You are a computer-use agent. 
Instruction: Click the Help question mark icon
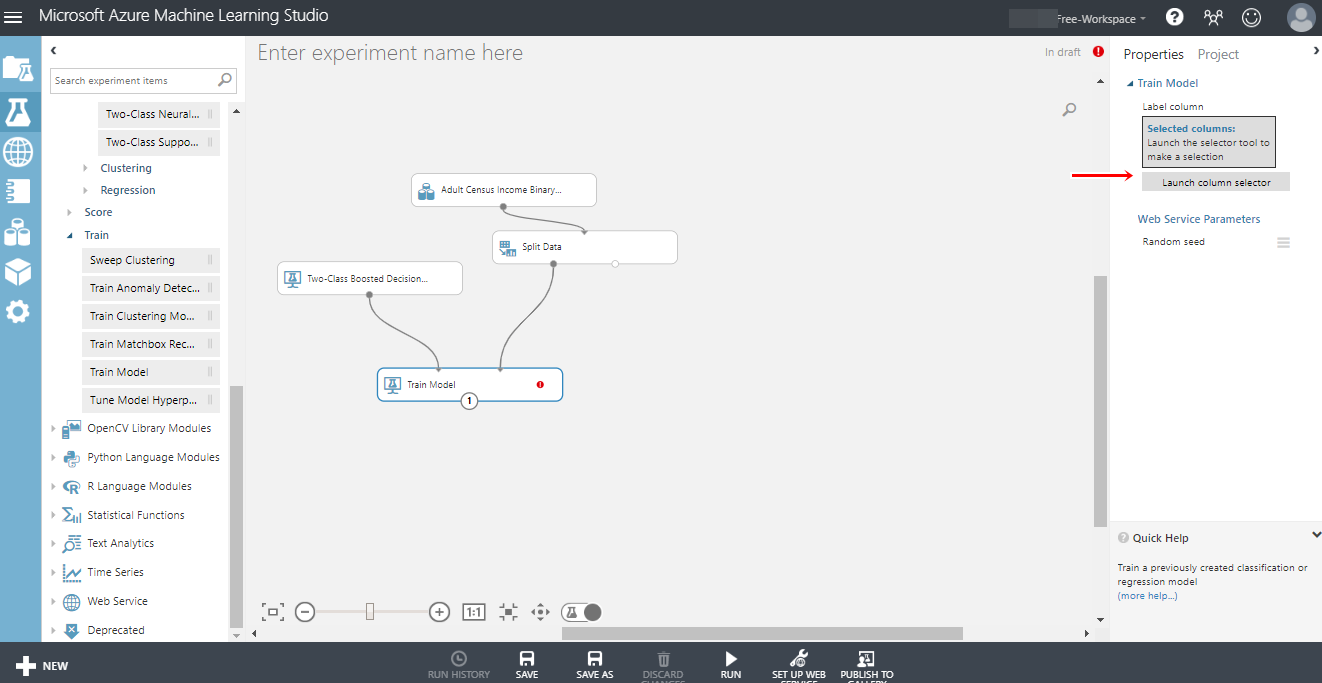pyautogui.click(x=1175, y=17)
